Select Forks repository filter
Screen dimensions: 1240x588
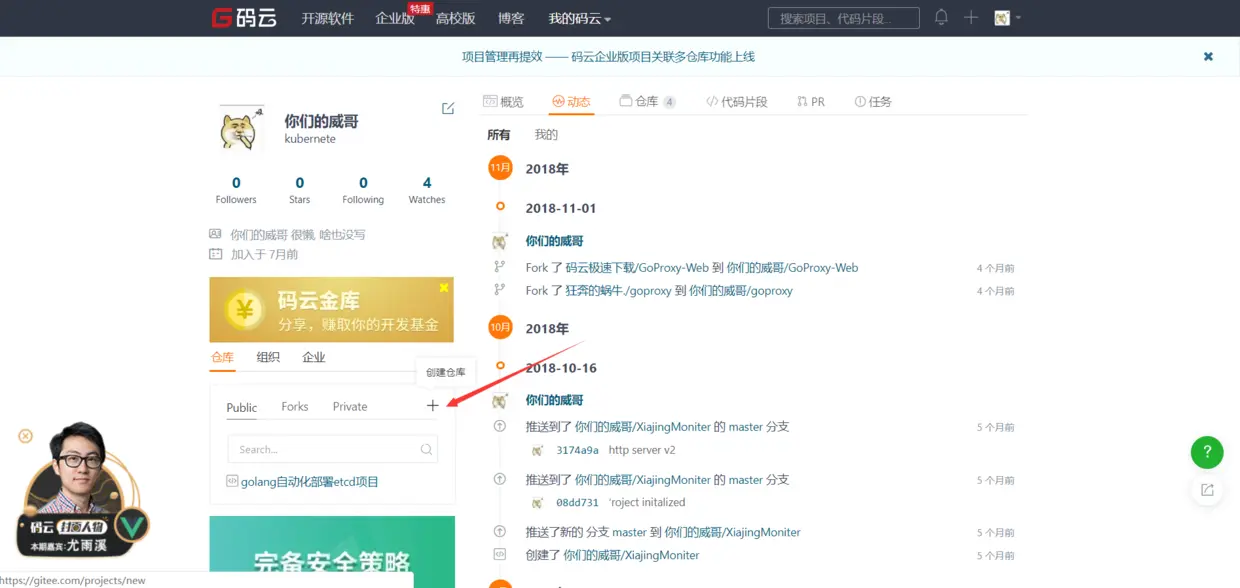coord(295,406)
